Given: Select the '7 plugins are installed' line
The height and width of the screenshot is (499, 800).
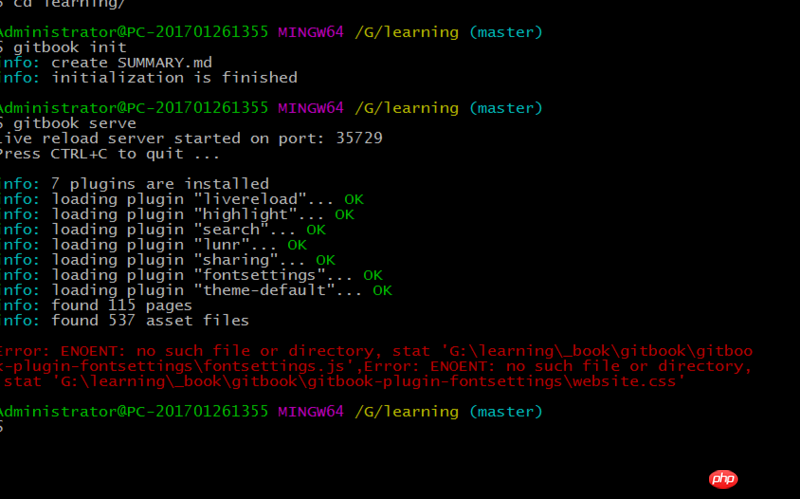Looking at the screenshot, I should (135, 184).
